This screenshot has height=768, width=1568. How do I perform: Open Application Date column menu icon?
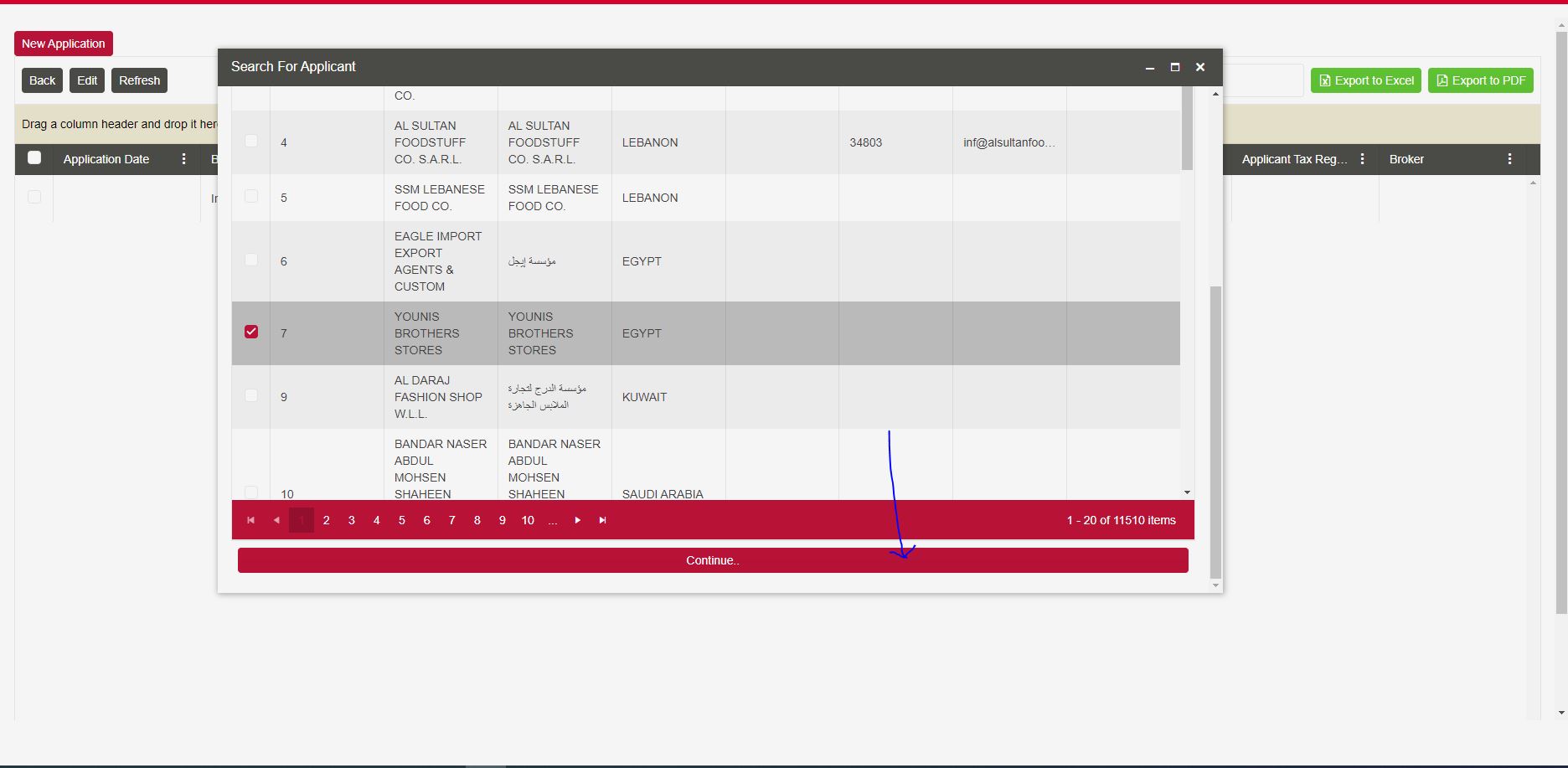point(184,159)
